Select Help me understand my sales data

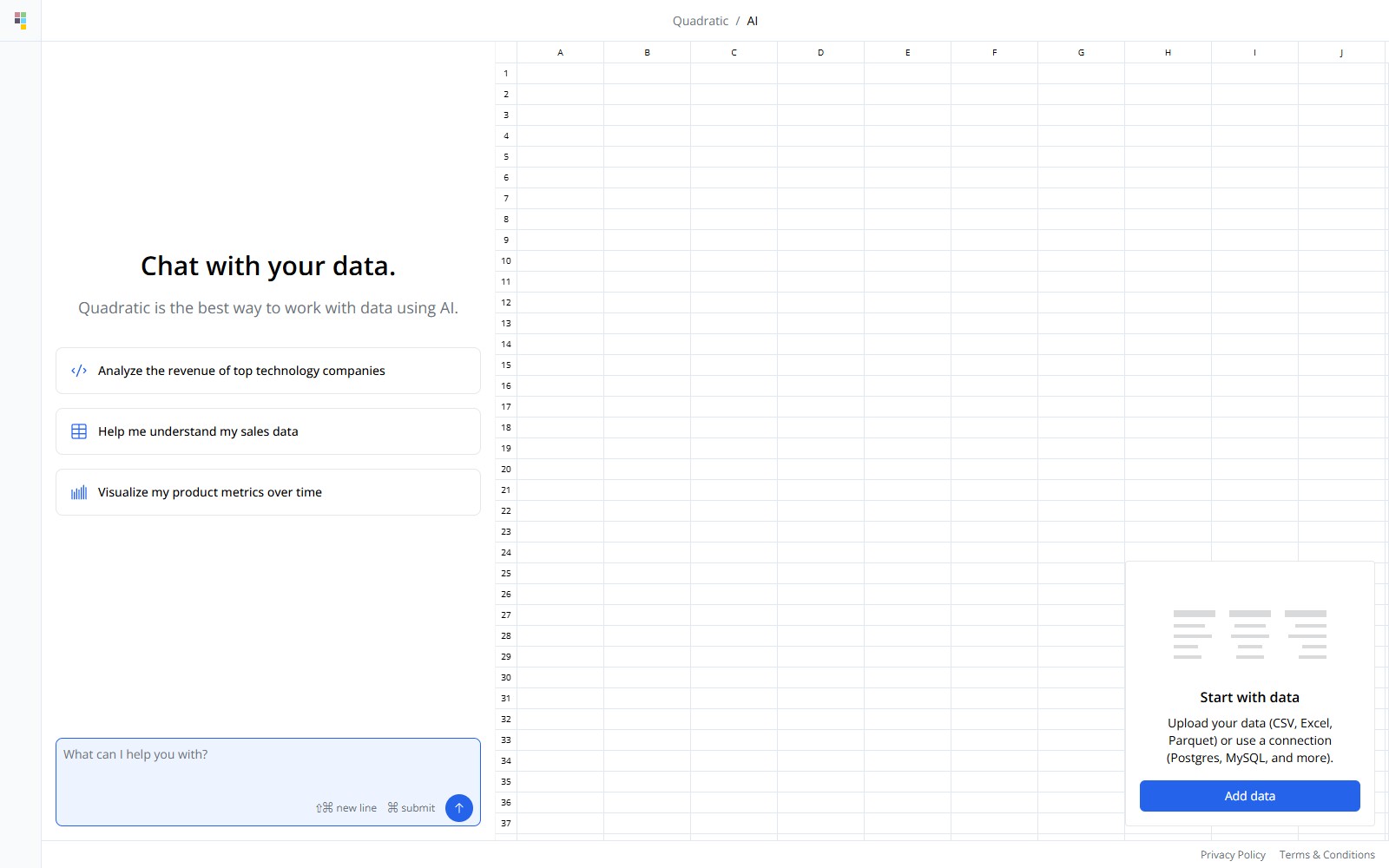click(268, 431)
